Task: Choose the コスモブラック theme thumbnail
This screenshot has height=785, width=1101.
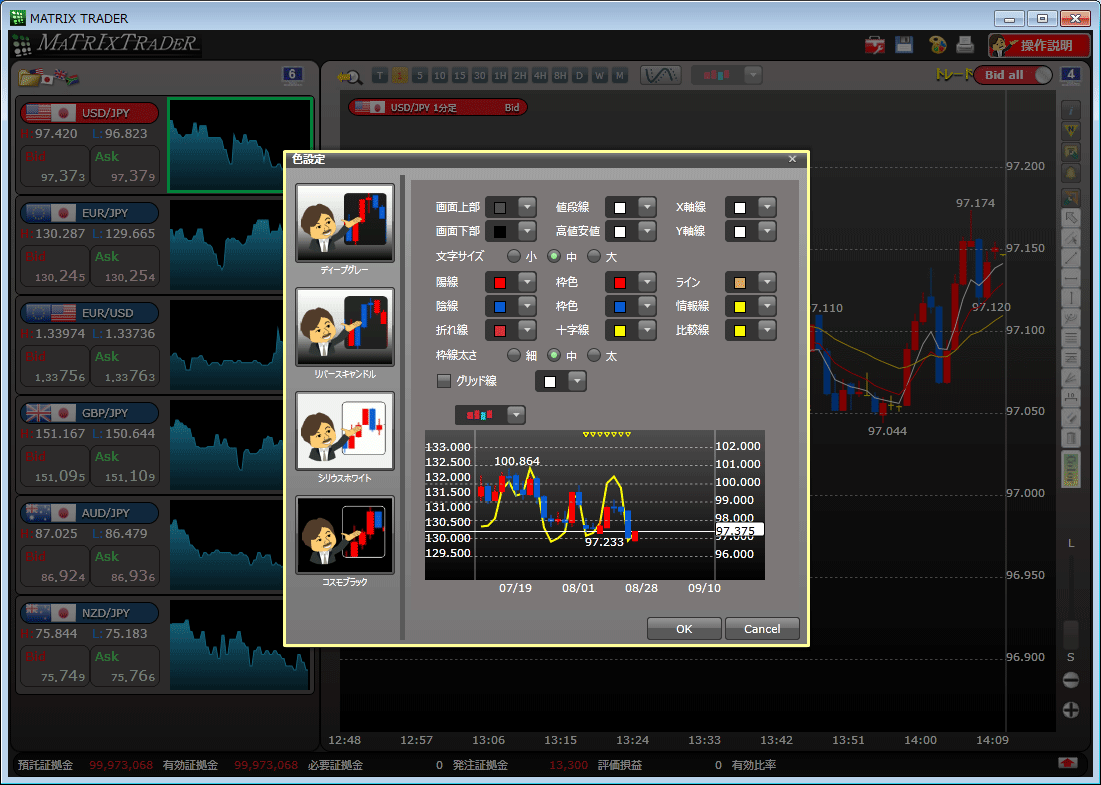Action: pos(345,534)
